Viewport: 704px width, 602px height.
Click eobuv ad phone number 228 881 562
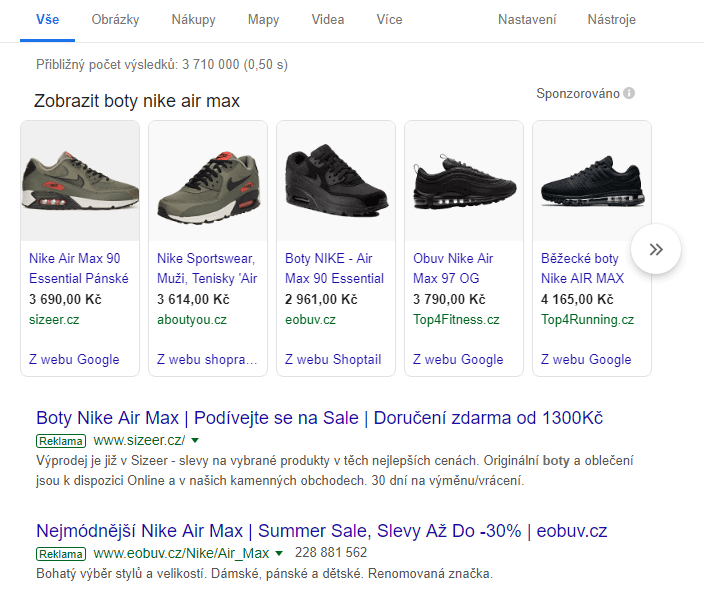tap(331, 553)
